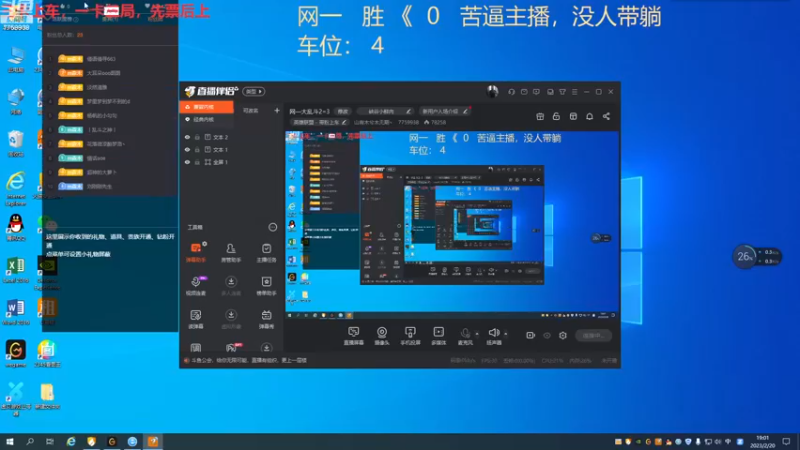
Task: Toggle visibility eye of layer 文本 2
Action: pos(187,137)
